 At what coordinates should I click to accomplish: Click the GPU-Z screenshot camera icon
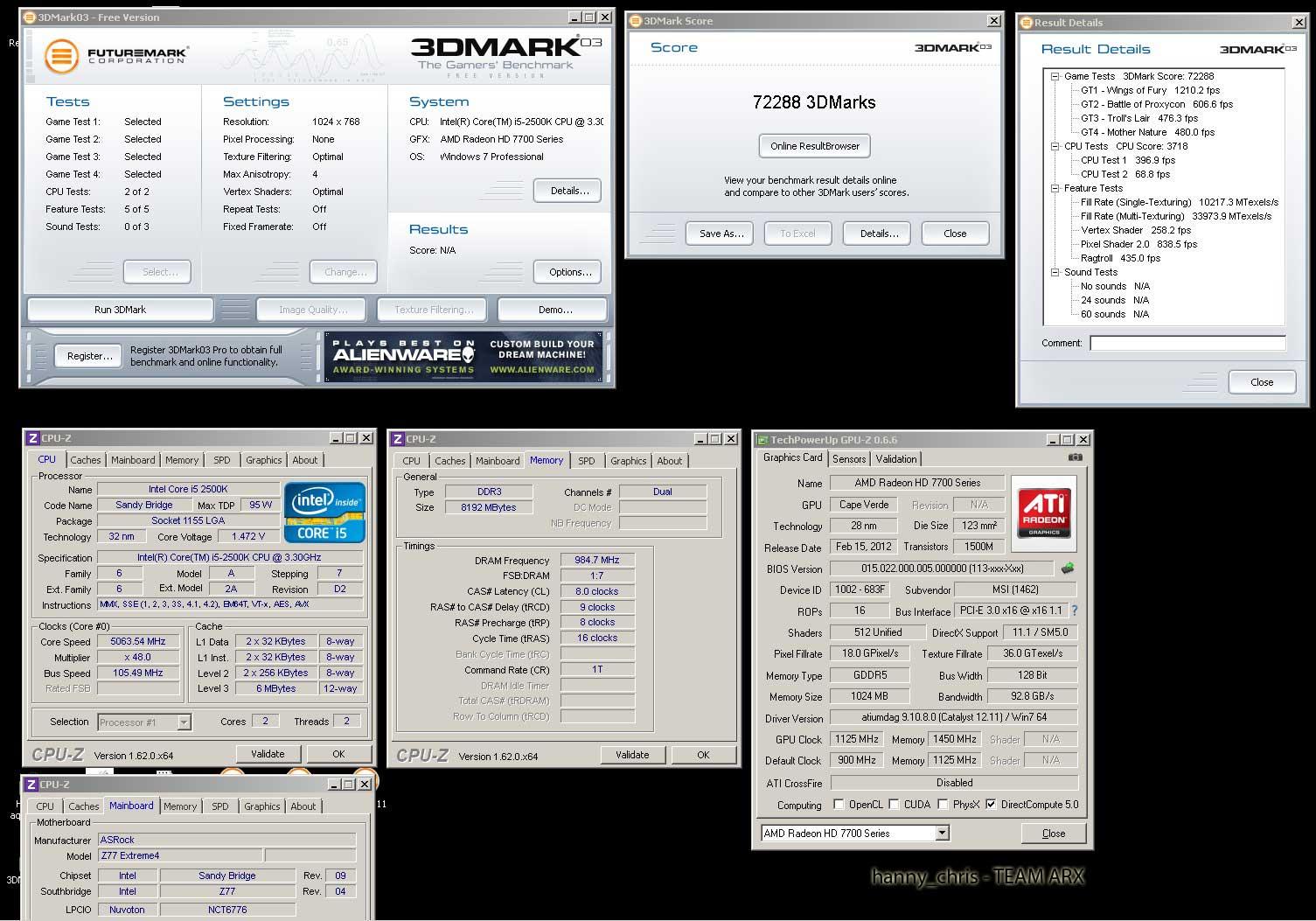click(x=1076, y=457)
